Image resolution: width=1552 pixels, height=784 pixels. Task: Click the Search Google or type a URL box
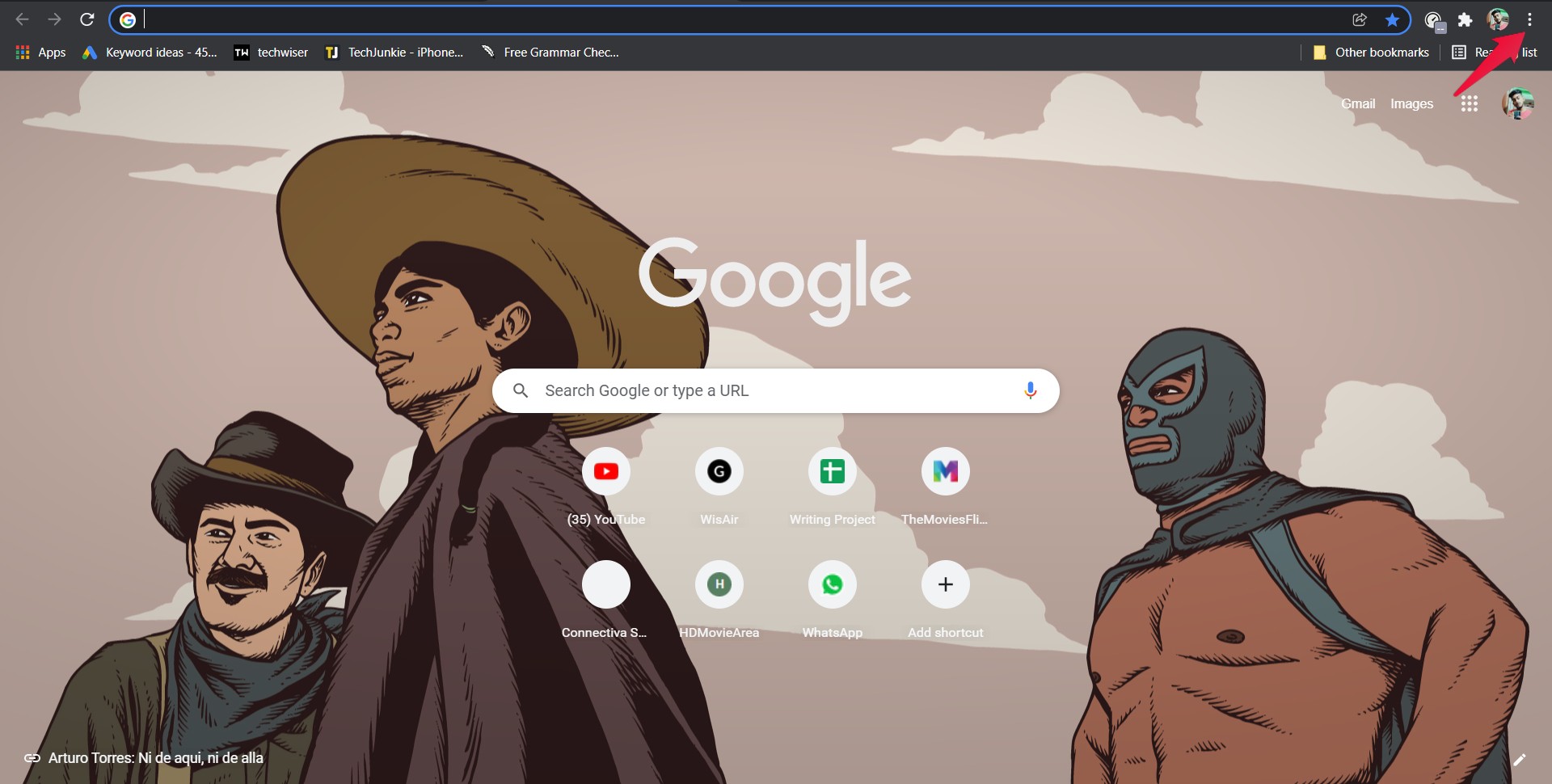pos(776,391)
